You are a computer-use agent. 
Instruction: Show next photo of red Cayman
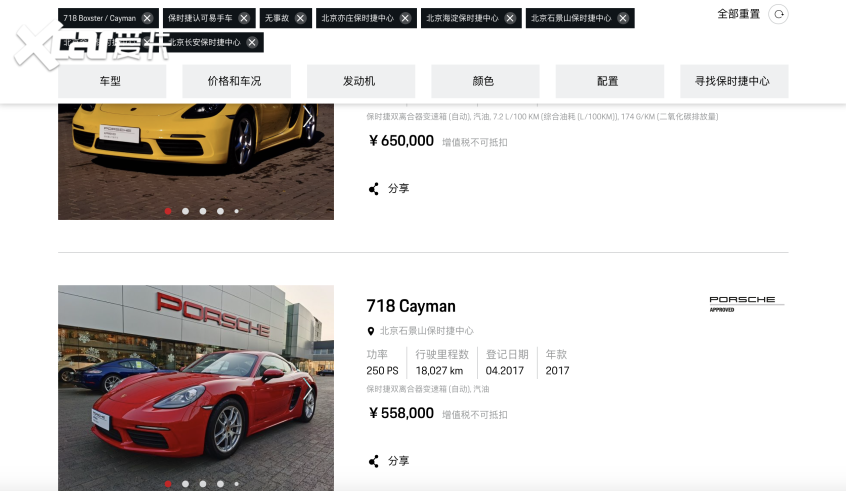coord(308,389)
